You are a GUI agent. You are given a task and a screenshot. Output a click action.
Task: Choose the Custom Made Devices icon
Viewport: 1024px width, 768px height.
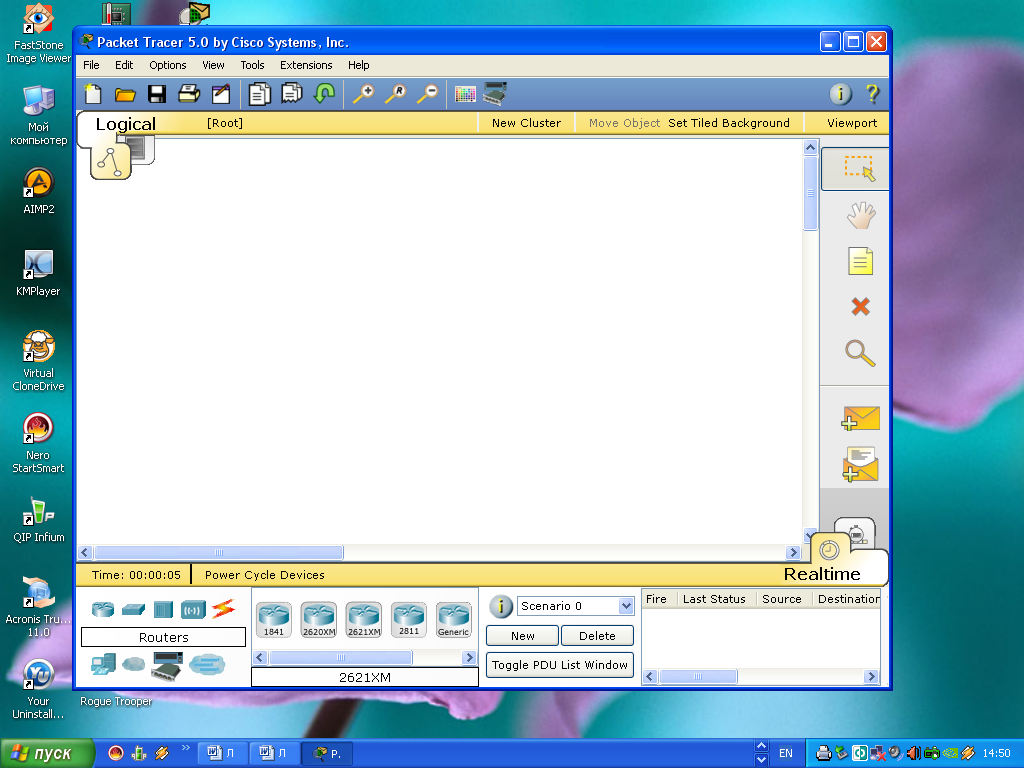tap(167, 666)
